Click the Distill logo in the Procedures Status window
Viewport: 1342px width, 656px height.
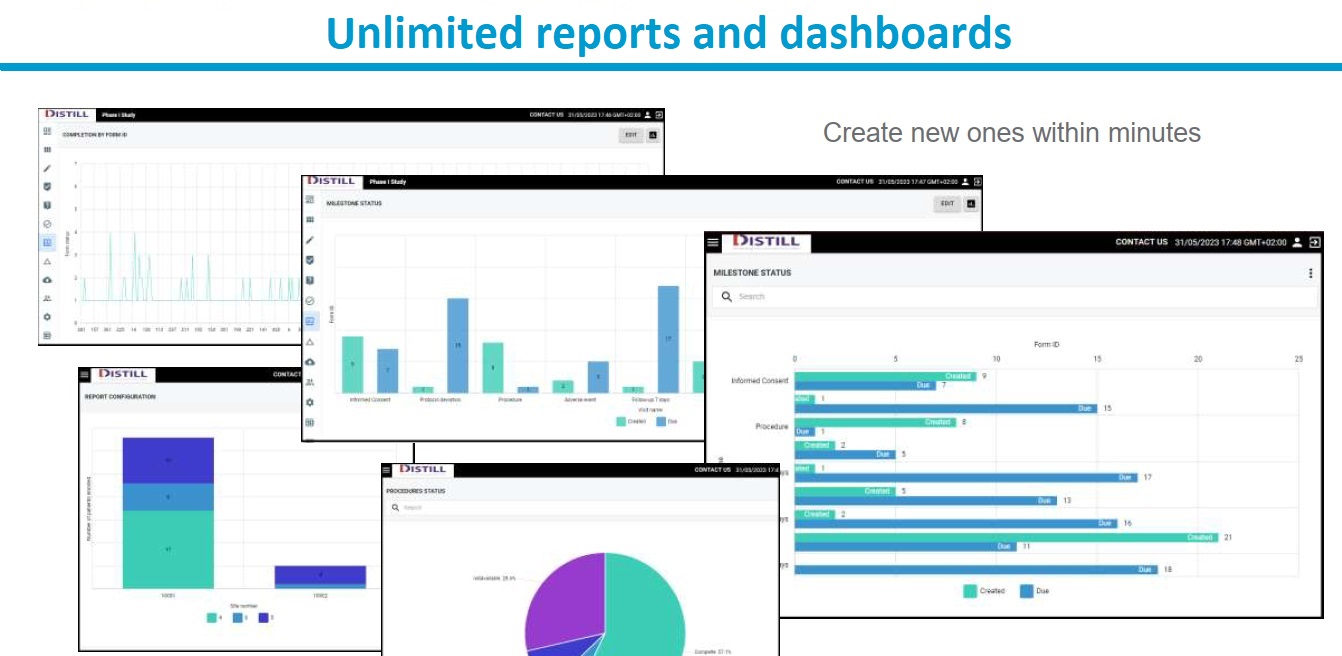click(x=423, y=470)
